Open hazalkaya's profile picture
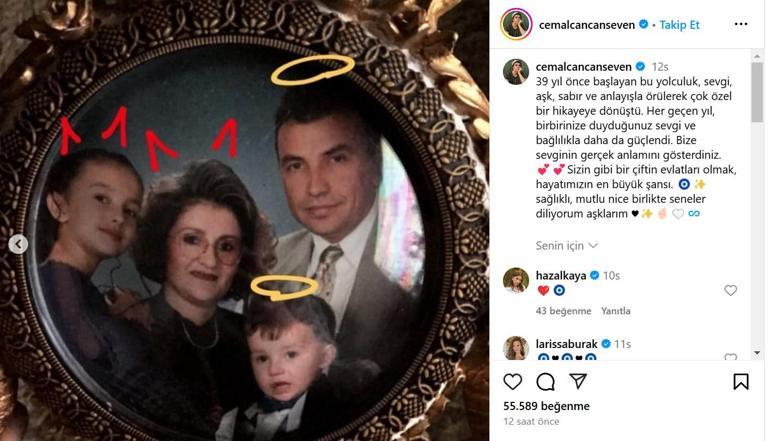 tap(516, 281)
